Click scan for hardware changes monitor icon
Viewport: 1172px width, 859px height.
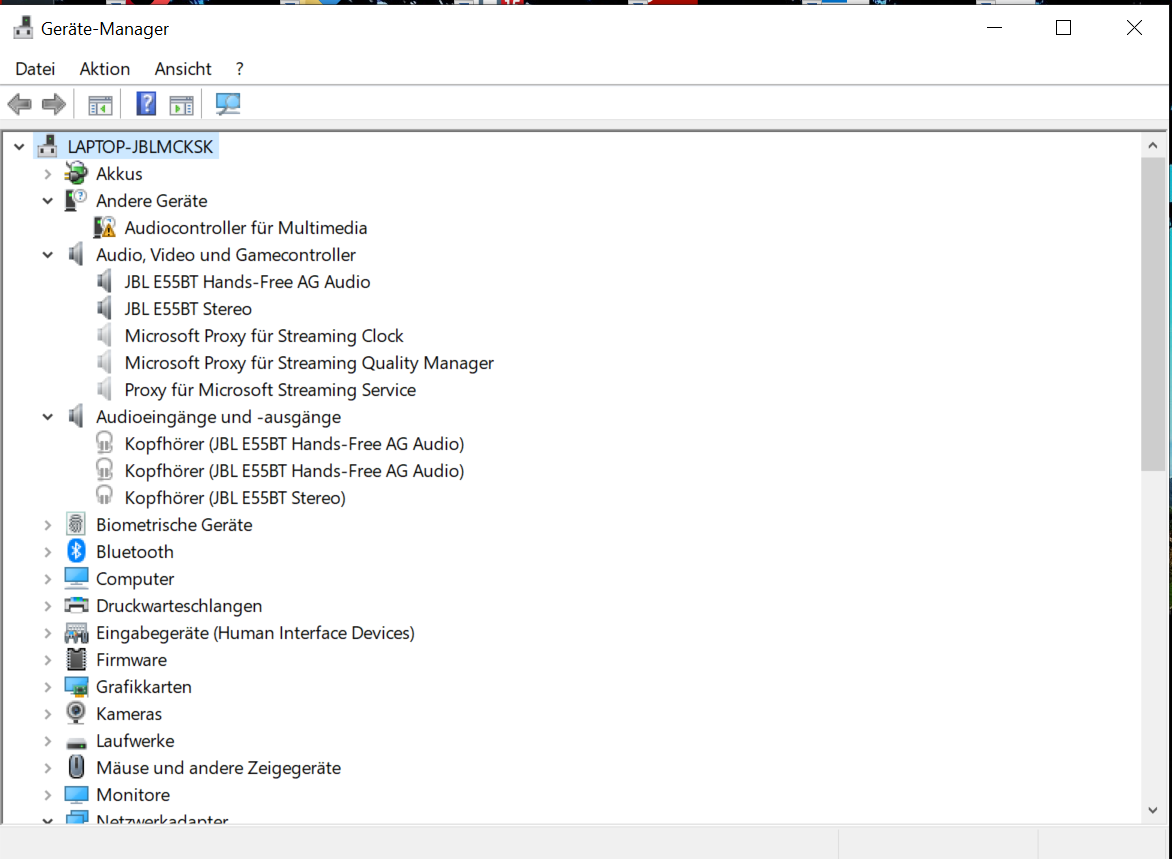coord(228,104)
